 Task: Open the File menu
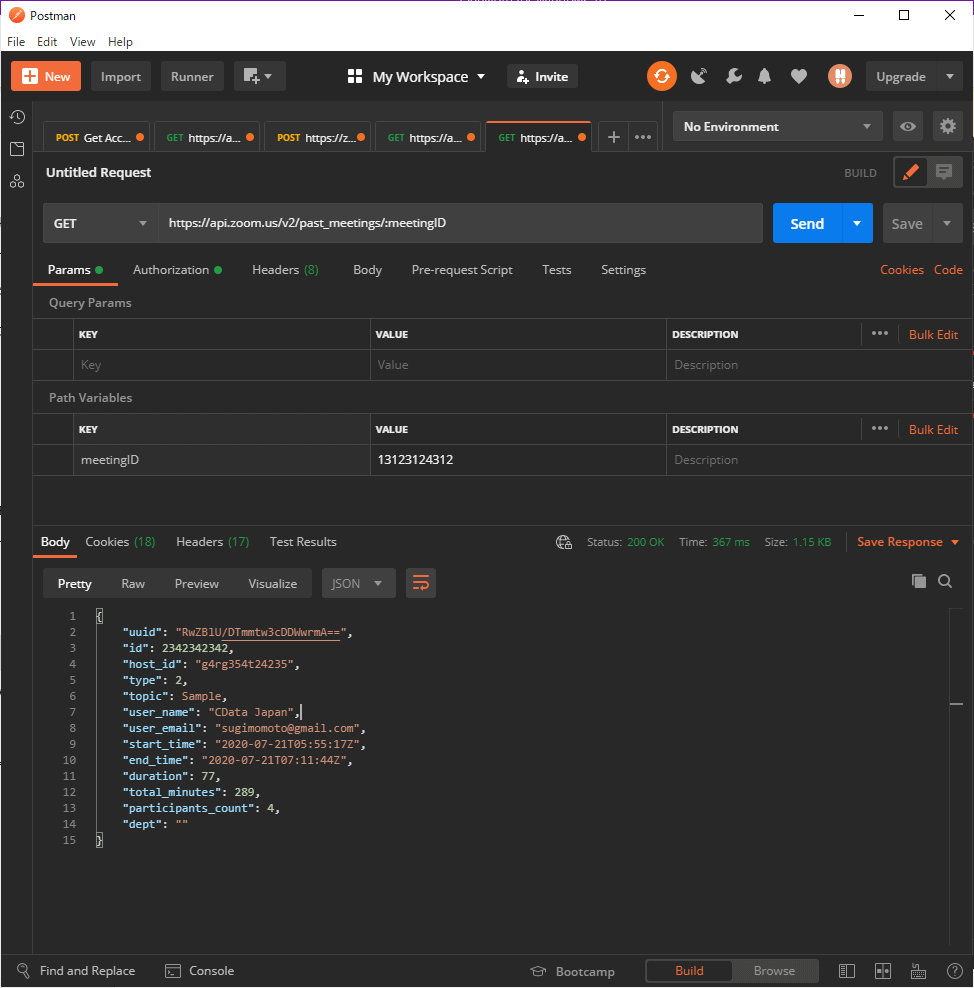point(16,42)
